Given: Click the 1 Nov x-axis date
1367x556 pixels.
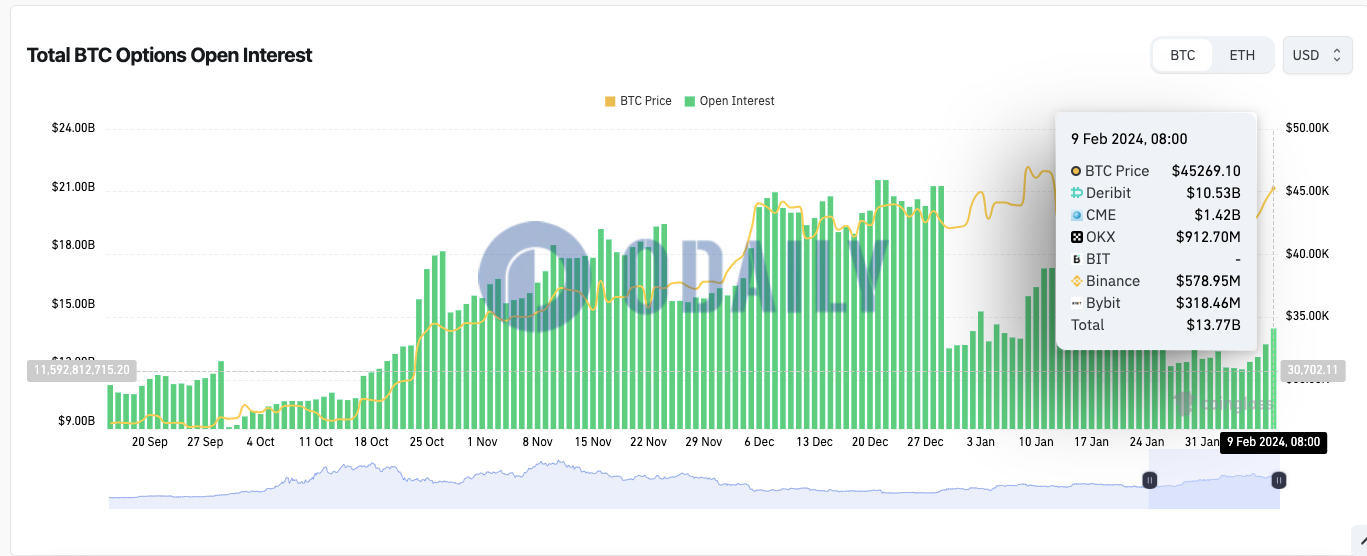Looking at the screenshot, I should coord(482,441).
